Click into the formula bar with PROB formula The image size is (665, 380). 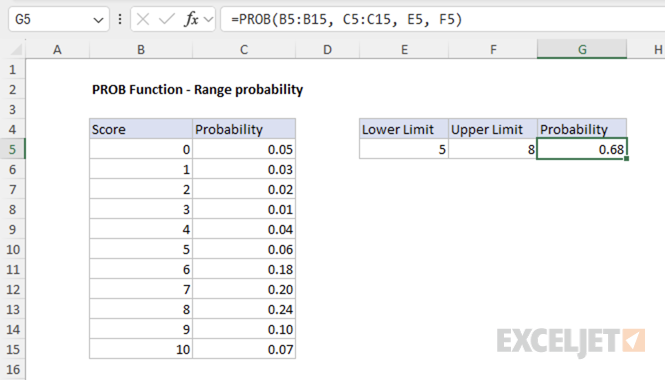click(443, 20)
